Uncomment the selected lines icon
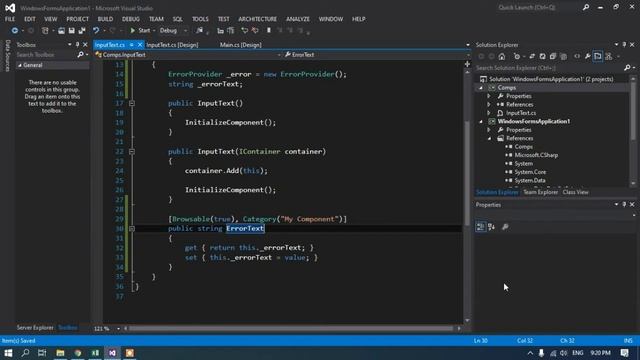This screenshot has height=360, width=640. [255, 31]
